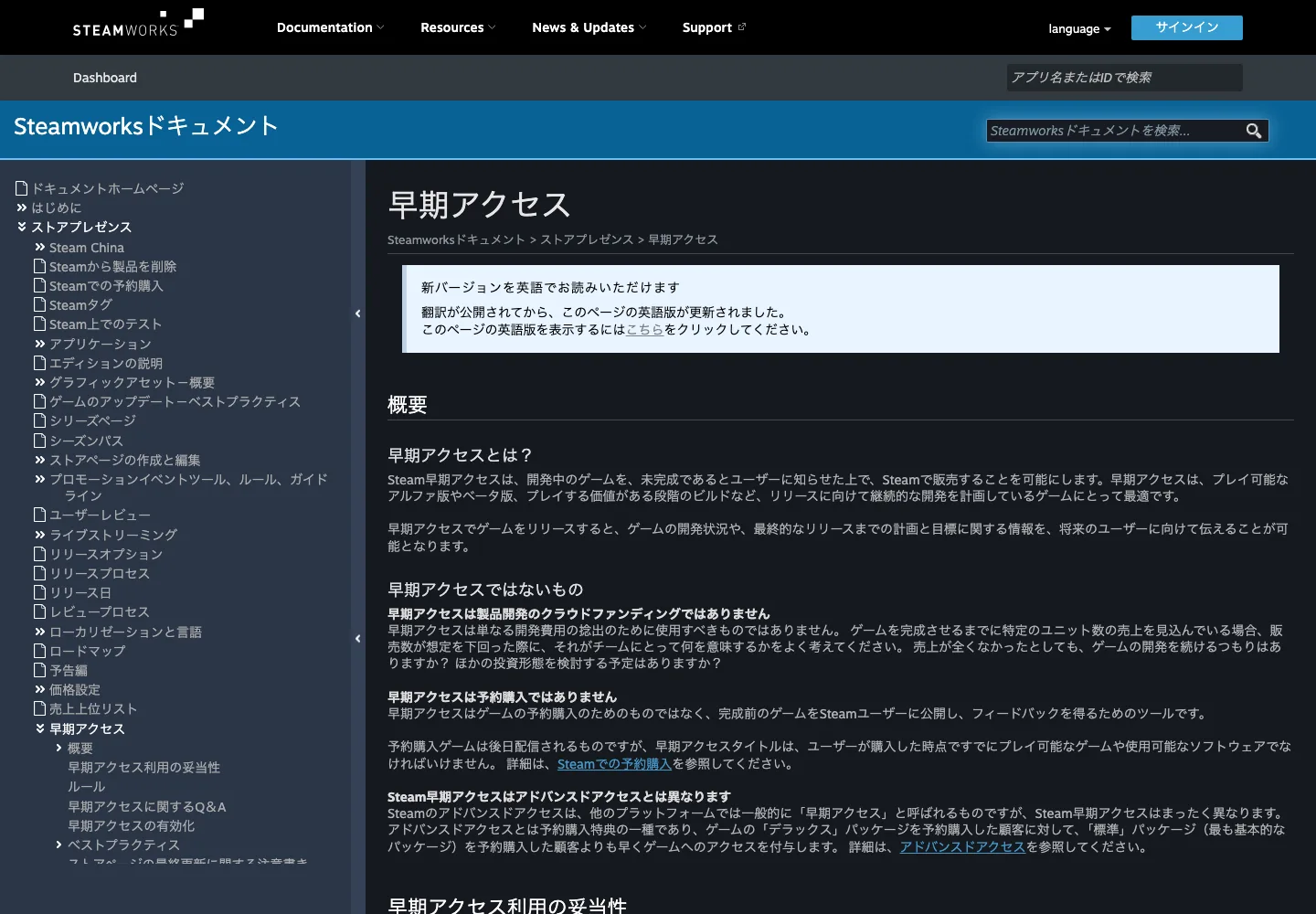The height and width of the screenshot is (914, 1316).
Task: Go to Dashboard
Action: click(105, 78)
